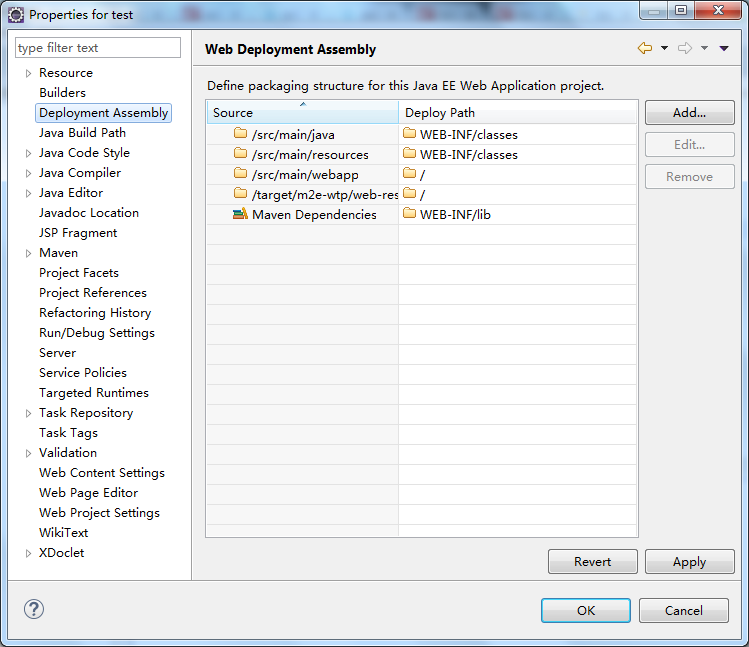Click the WEB-INF/lib deploy path folder icon
Viewport: 749px width, 647px height.
[x=409, y=213]
